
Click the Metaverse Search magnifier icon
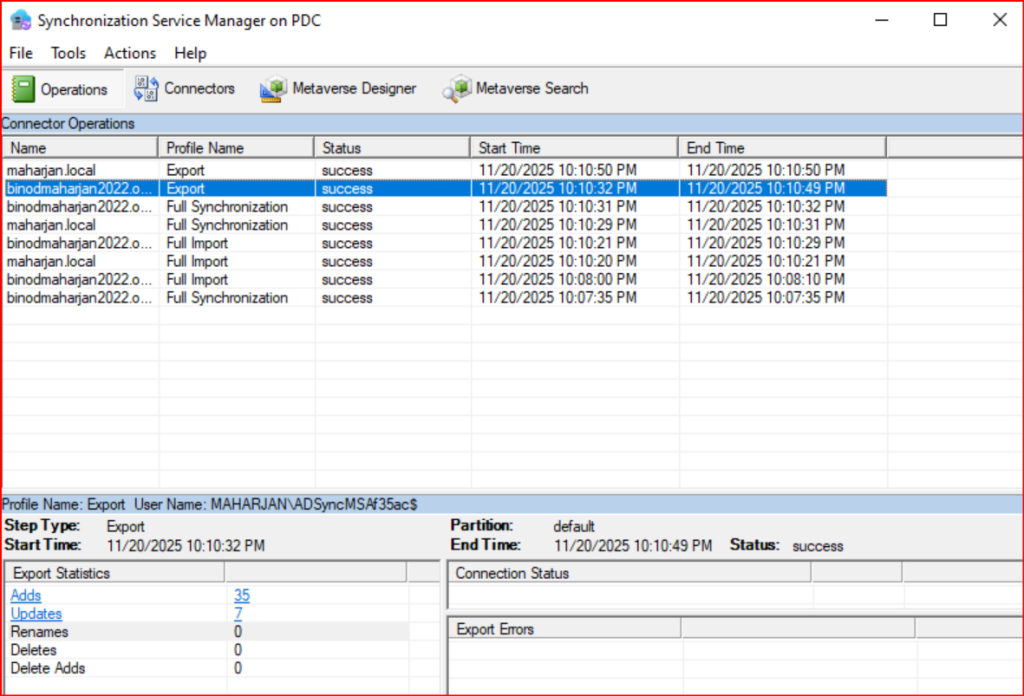tap(457, 89)
